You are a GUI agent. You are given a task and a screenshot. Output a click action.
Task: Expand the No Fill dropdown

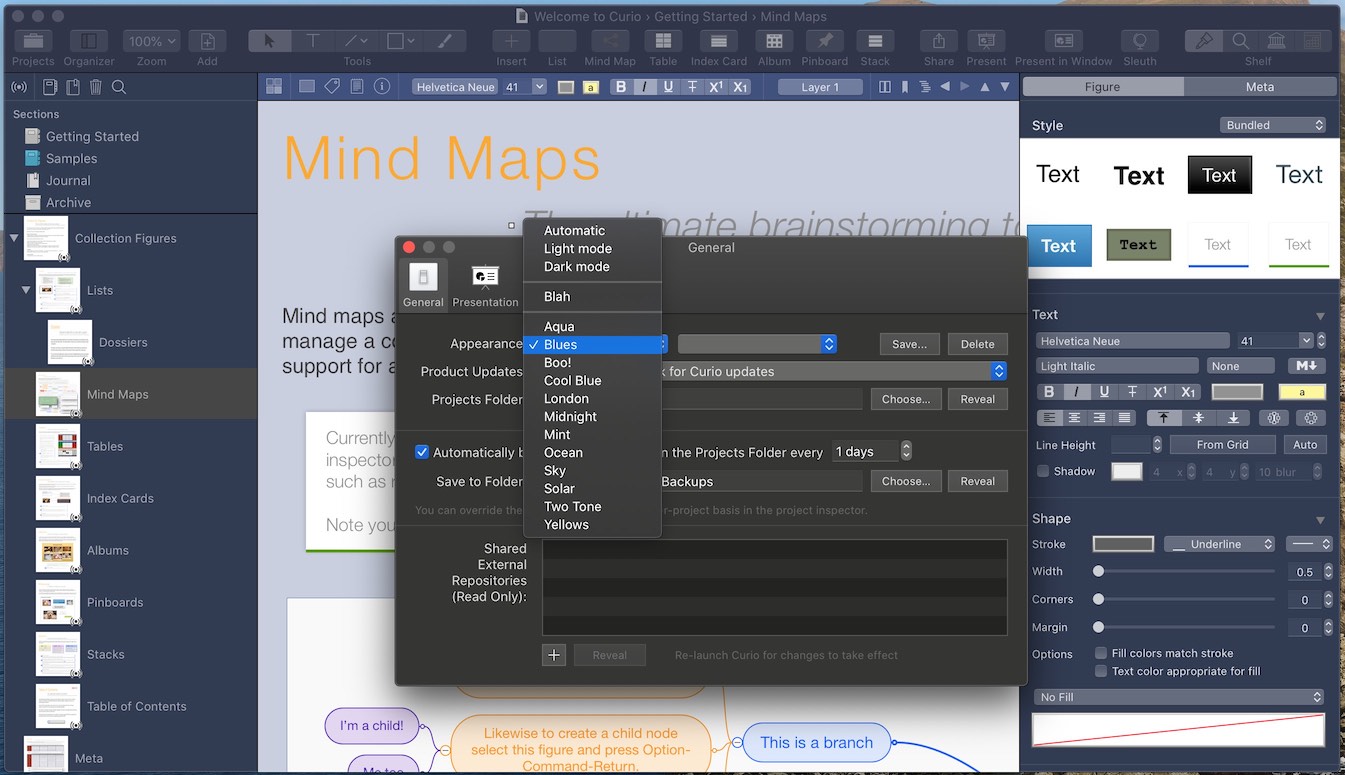coord(1180,697)
